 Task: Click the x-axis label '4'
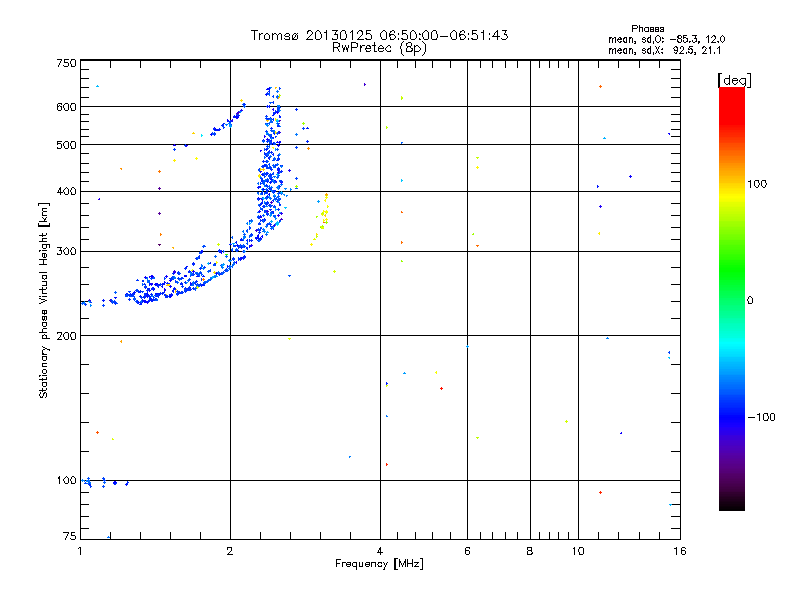[x=380, y=551]
